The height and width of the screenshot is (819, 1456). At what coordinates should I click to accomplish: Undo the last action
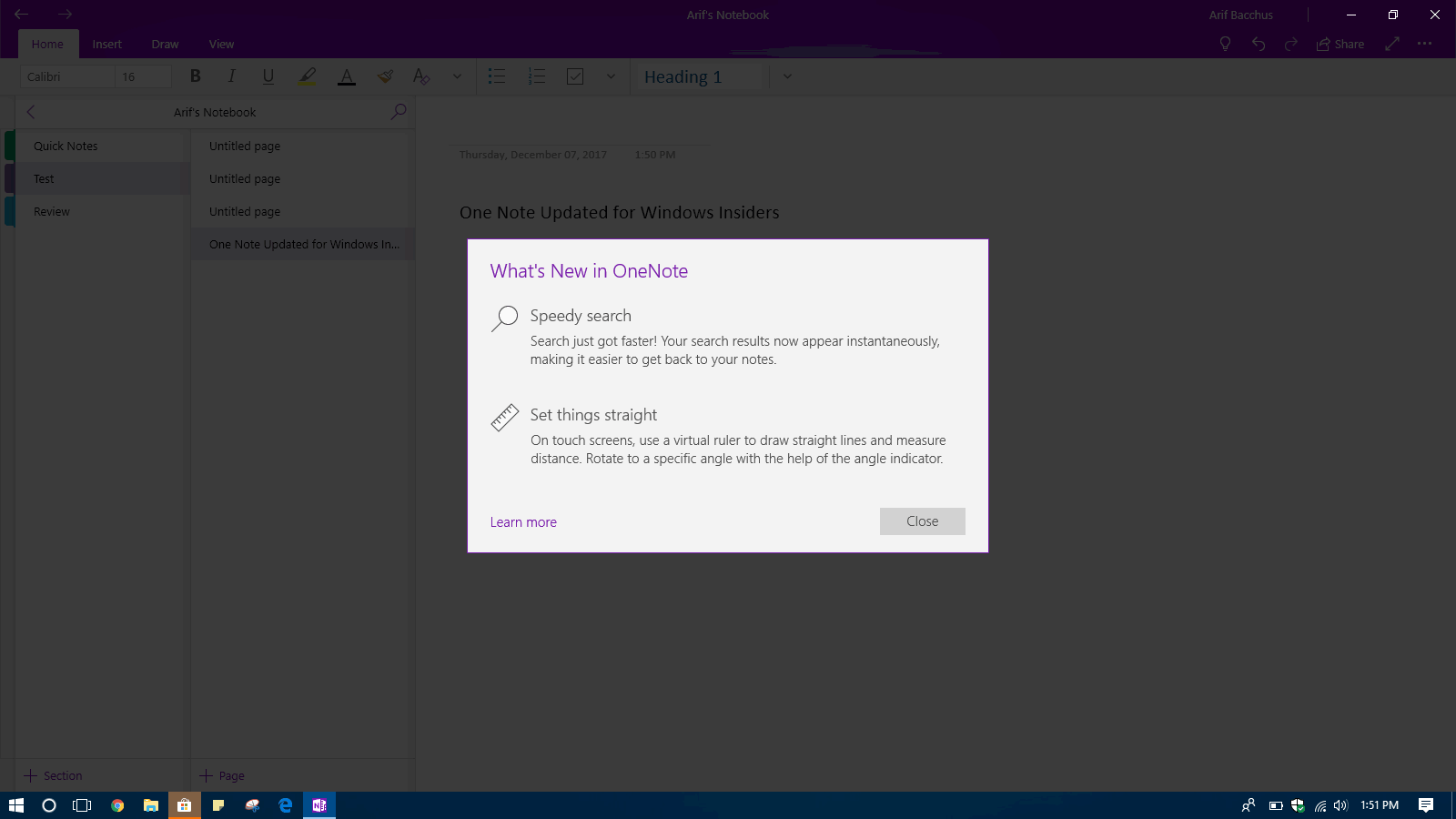click(1259, 44)
